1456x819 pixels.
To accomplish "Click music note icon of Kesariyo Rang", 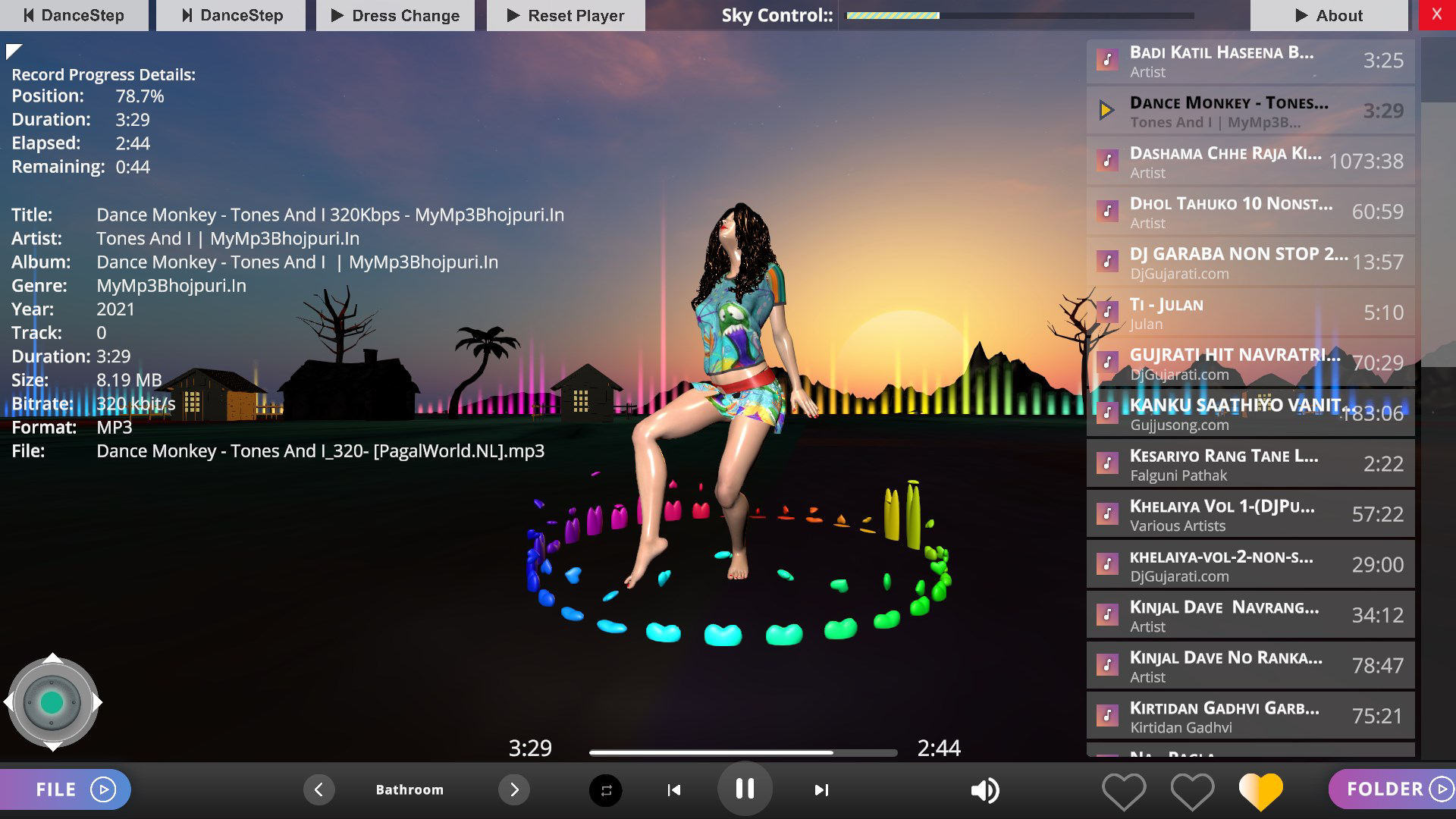I will click(x=1107, y=463).
